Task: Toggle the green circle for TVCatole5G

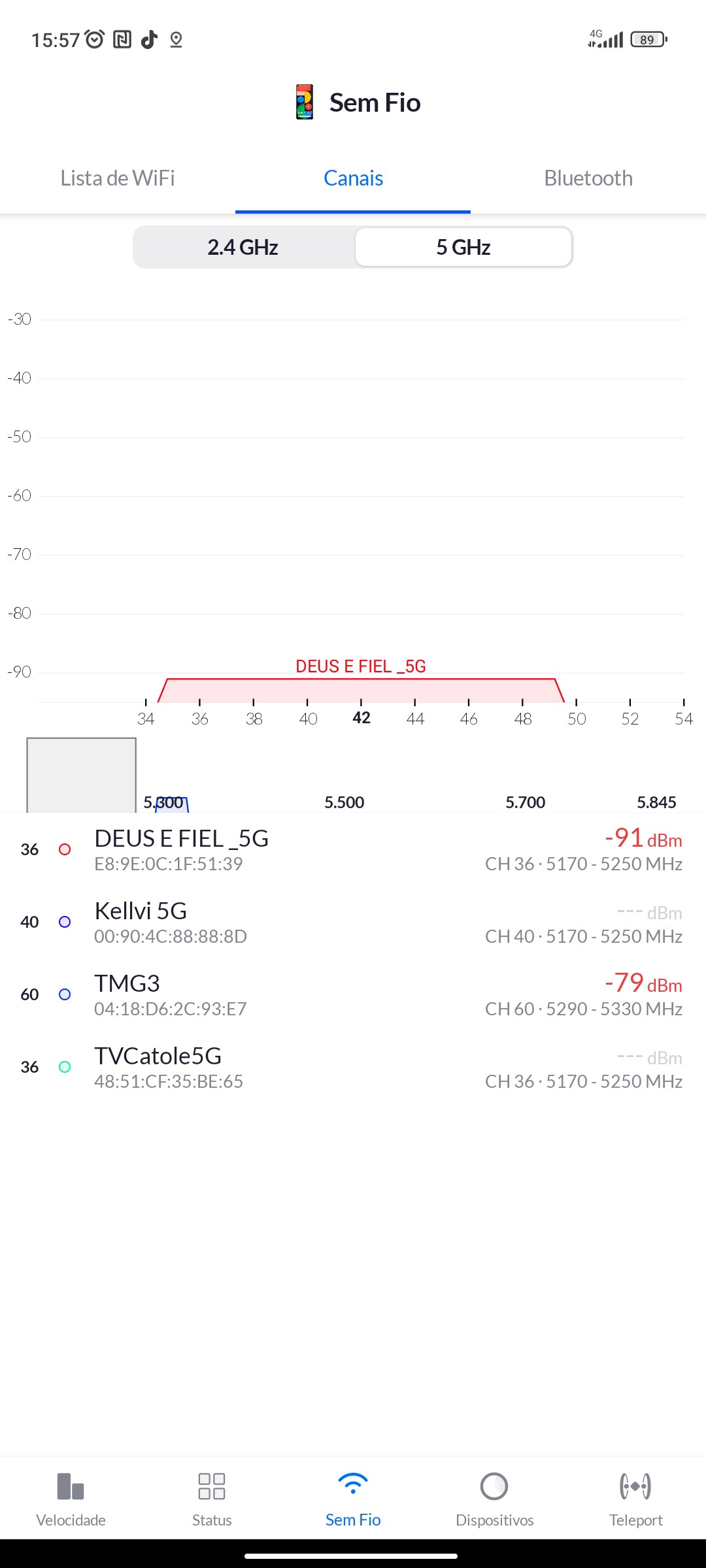Action: pyautogui.click(x=65, y=1067)
